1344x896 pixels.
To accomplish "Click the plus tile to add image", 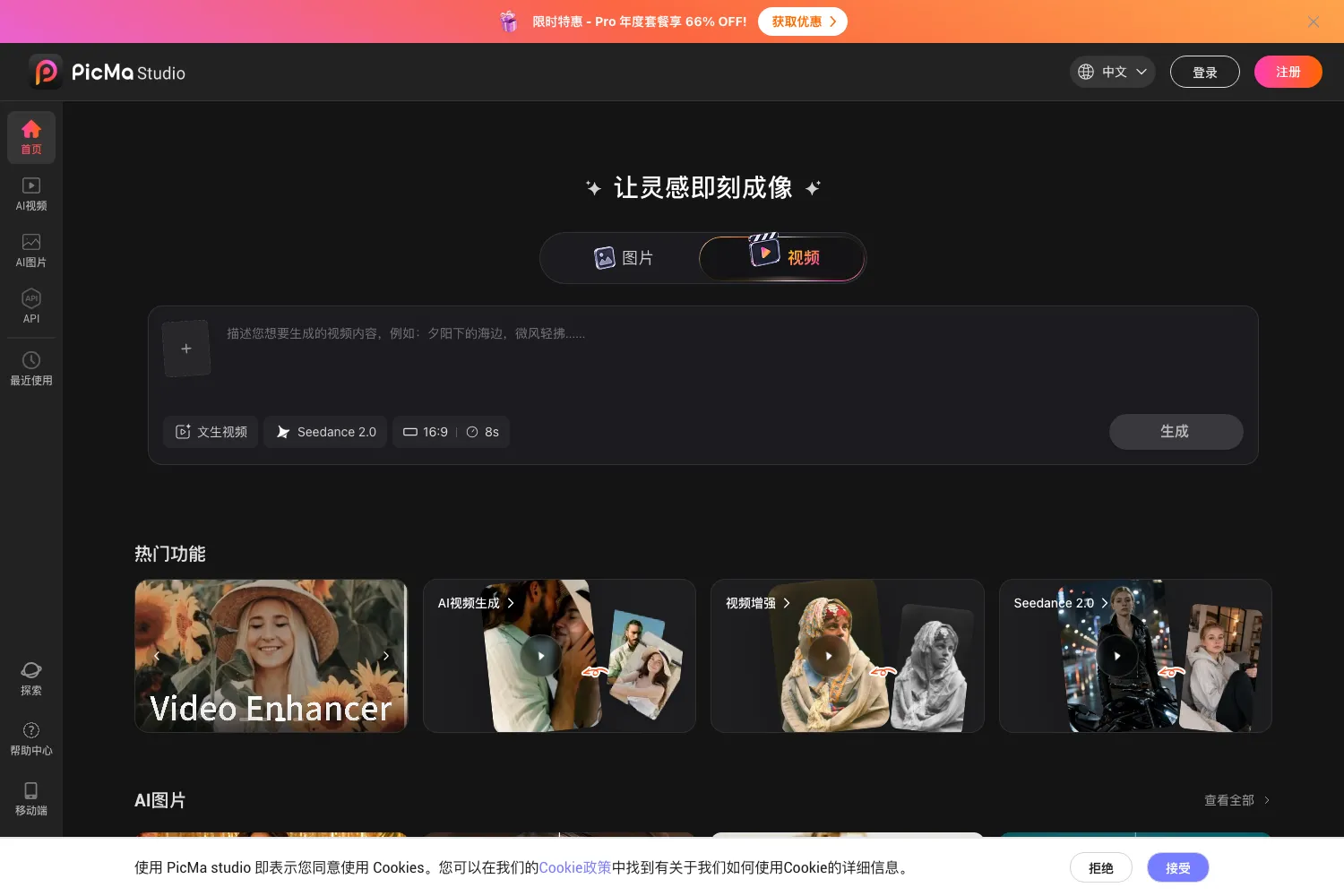I will click(x=186, y=349).
